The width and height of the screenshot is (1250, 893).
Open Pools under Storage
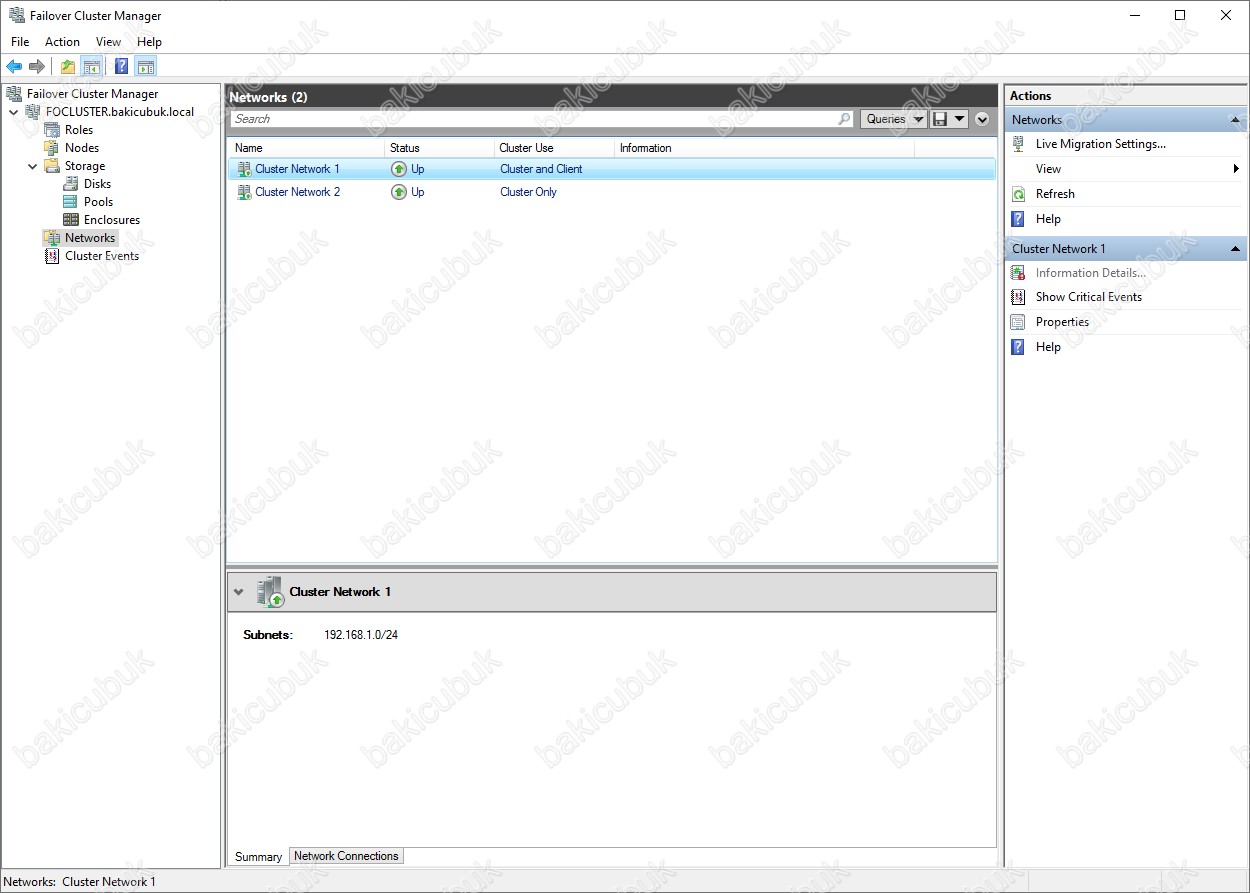point(98,202)
